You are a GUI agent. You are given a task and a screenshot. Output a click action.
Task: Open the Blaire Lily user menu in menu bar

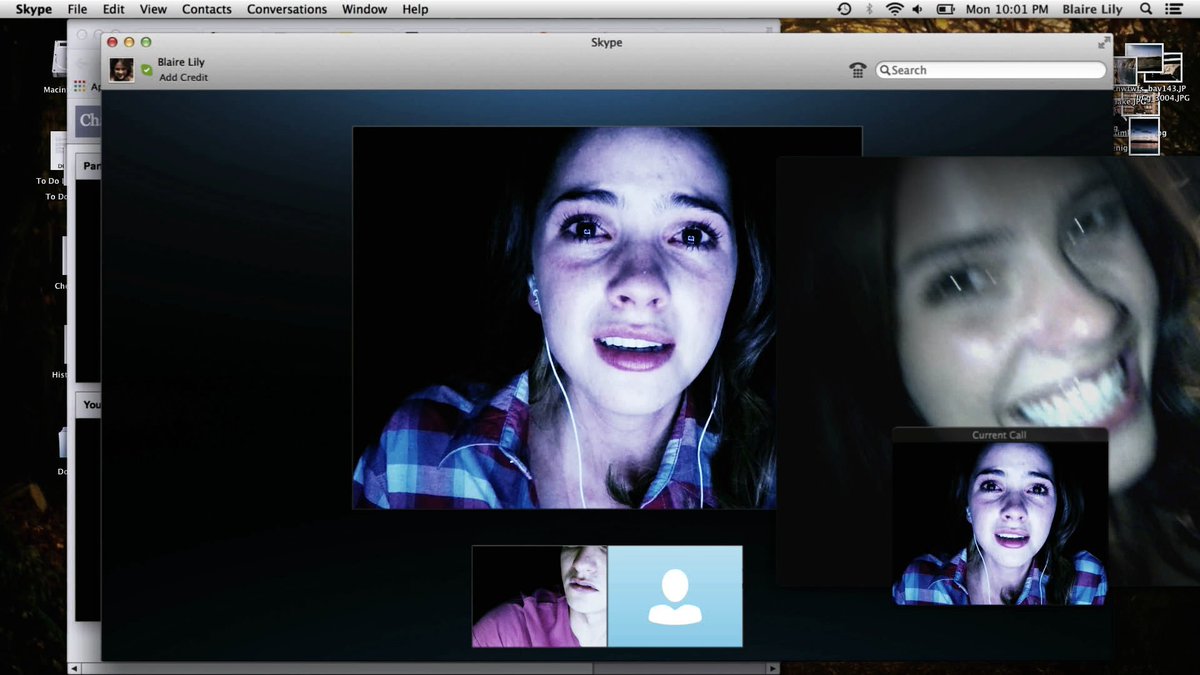coord(1092,9)
